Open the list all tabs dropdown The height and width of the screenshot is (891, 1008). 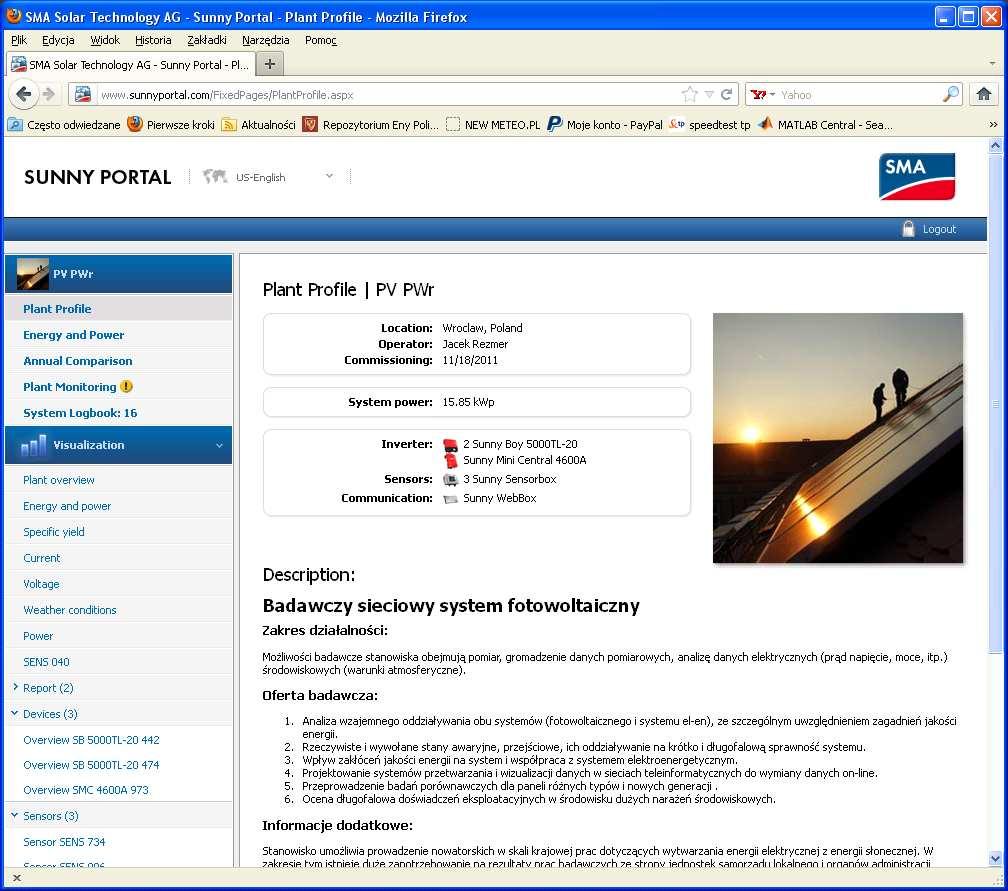pos(993,64)
